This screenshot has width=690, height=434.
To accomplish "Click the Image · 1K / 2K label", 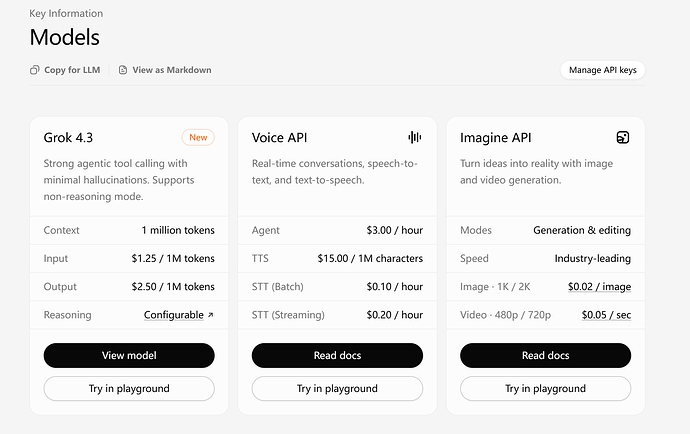I will pos(495,287).
